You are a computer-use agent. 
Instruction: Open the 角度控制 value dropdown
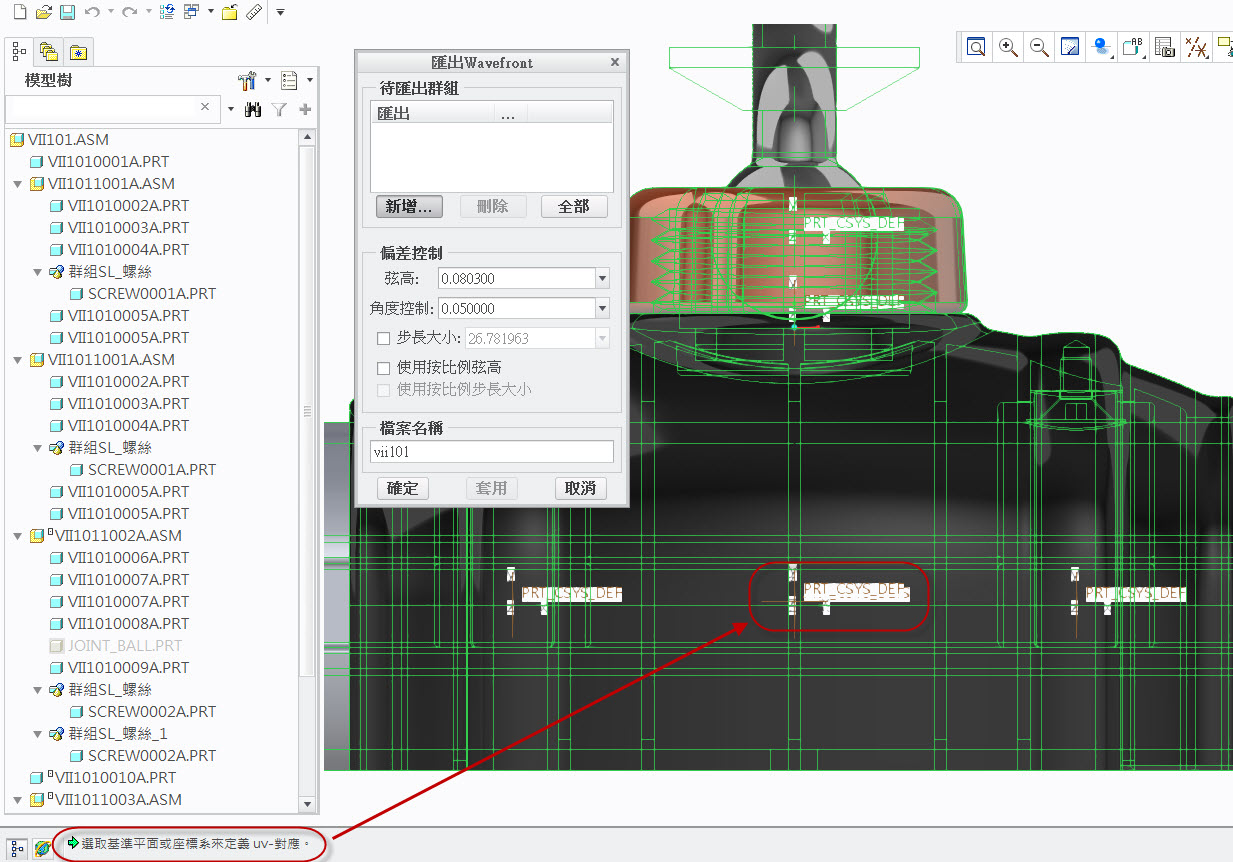[602, 309]
